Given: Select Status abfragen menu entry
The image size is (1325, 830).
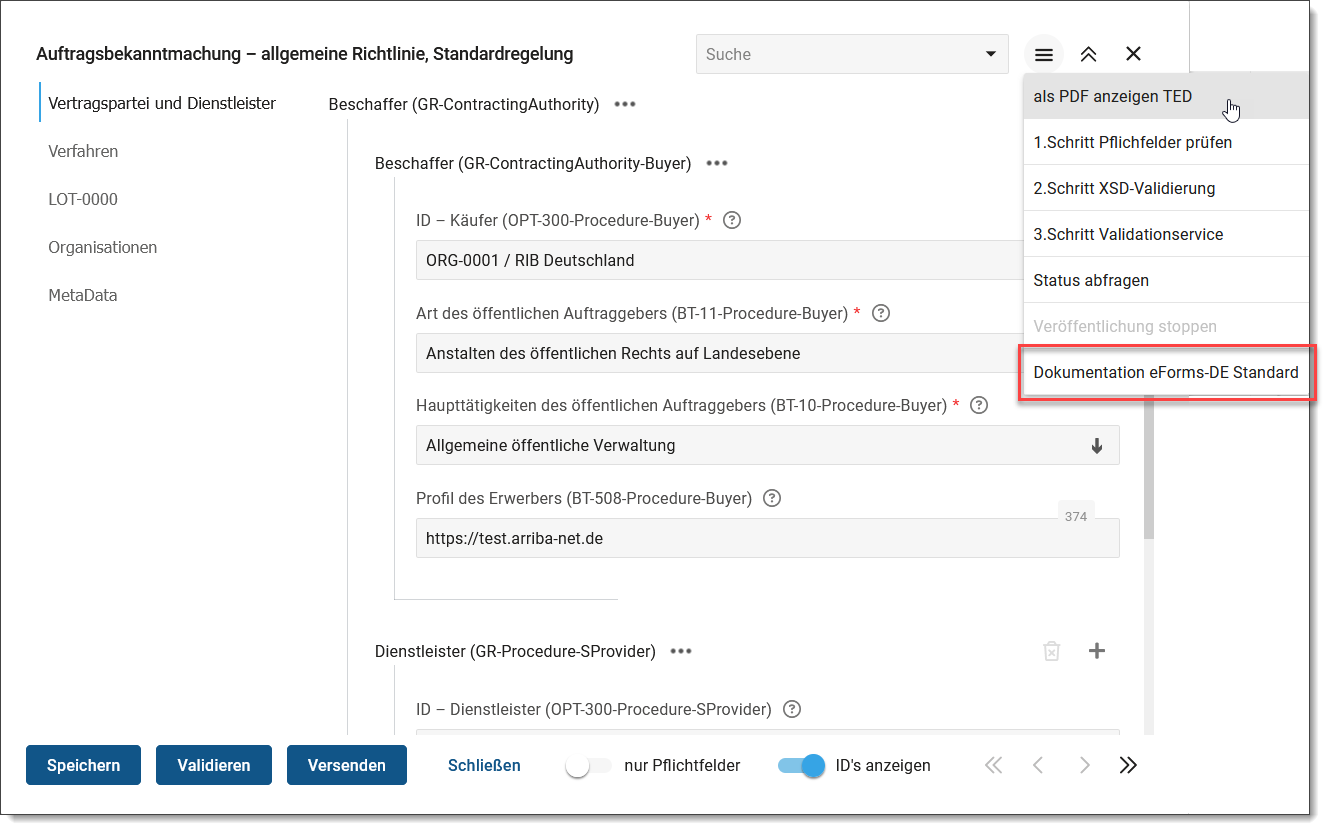Looking at the screenshot, I should coord(1166,280).
